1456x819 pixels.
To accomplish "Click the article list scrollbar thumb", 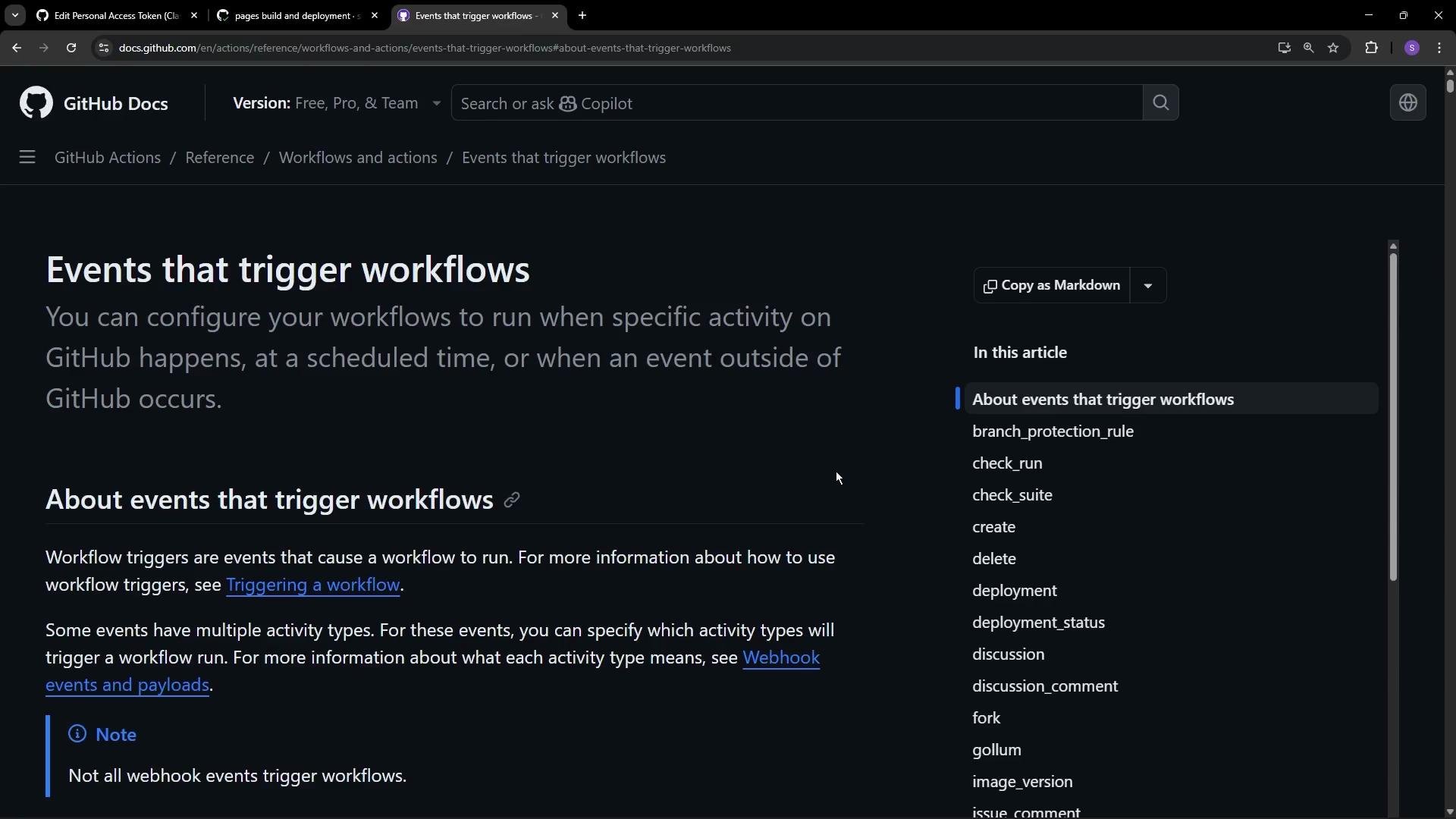I will coord(1393,417).
